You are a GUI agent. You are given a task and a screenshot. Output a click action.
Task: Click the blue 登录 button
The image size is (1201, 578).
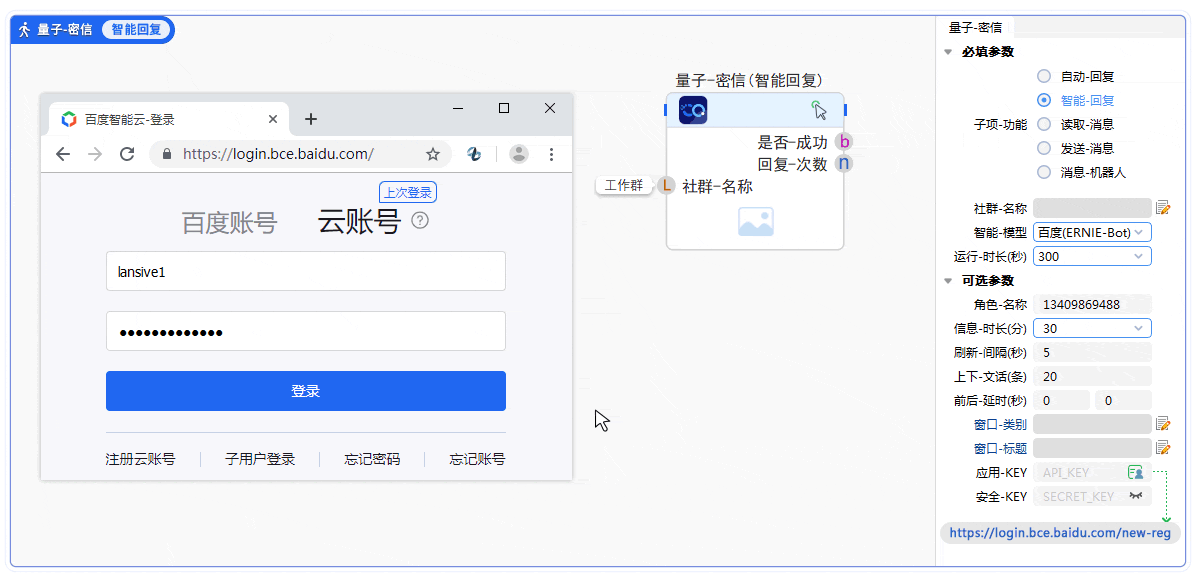pyautogui.click(x=306, y=391)
